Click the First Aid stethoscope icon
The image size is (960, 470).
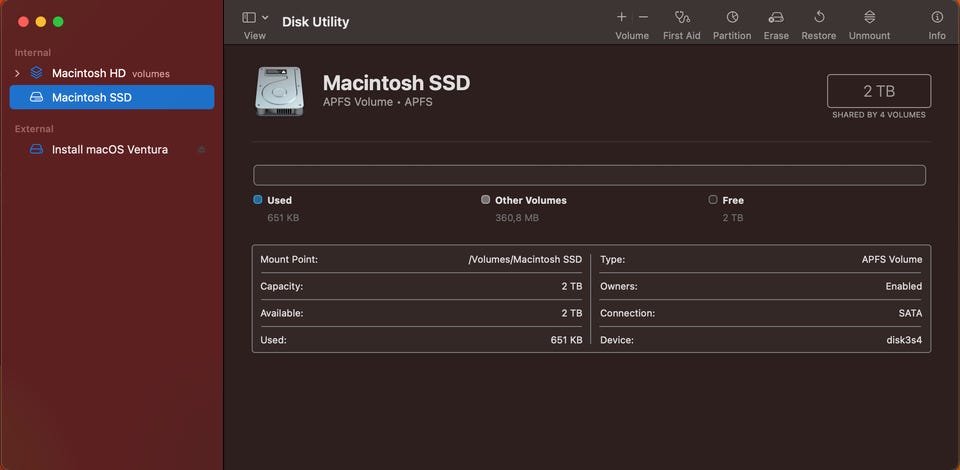click(x=682, y=17)
